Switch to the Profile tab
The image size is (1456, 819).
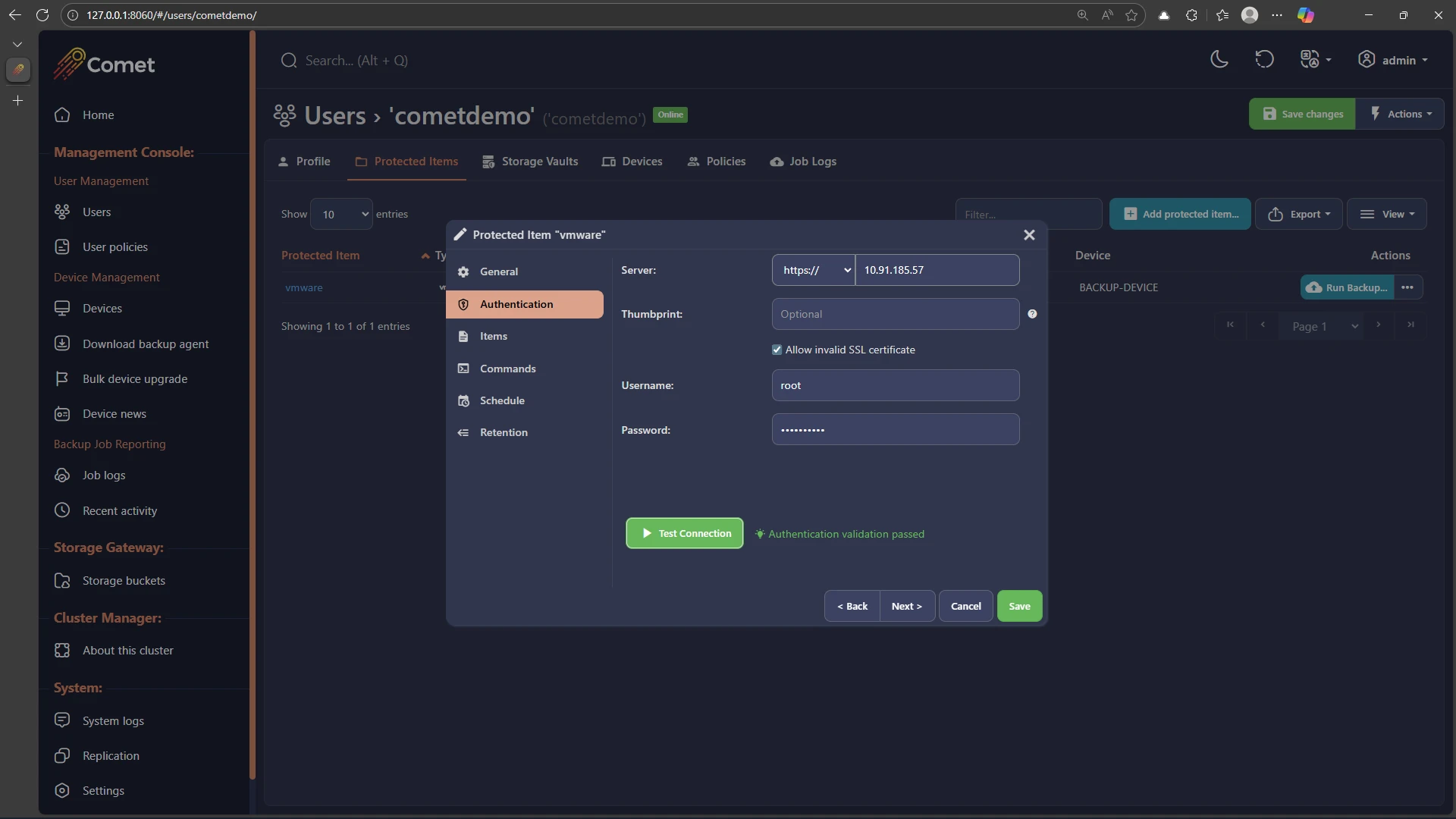click(304, 162)
